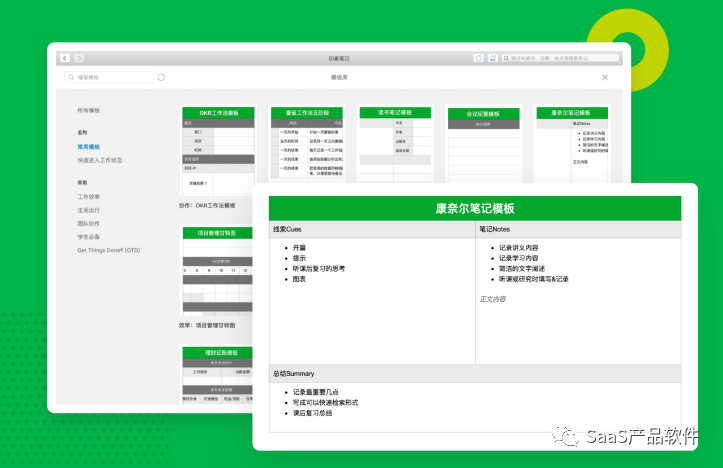The image size is (723, 468).
Task: Click the 记录最重要几点 summary bullet
Action: [x=315, y=392]
